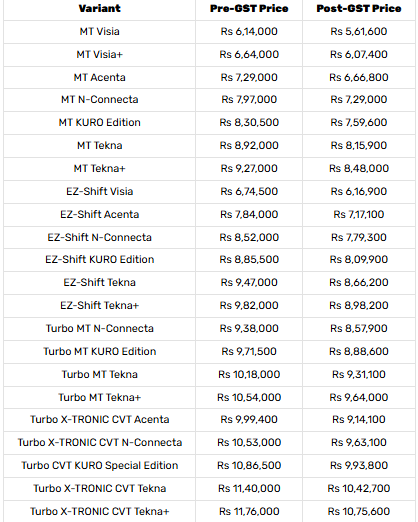Click the EZ-Shift Visia variant name
Screen dimensions: 418x522
click(x=99, y=192)
